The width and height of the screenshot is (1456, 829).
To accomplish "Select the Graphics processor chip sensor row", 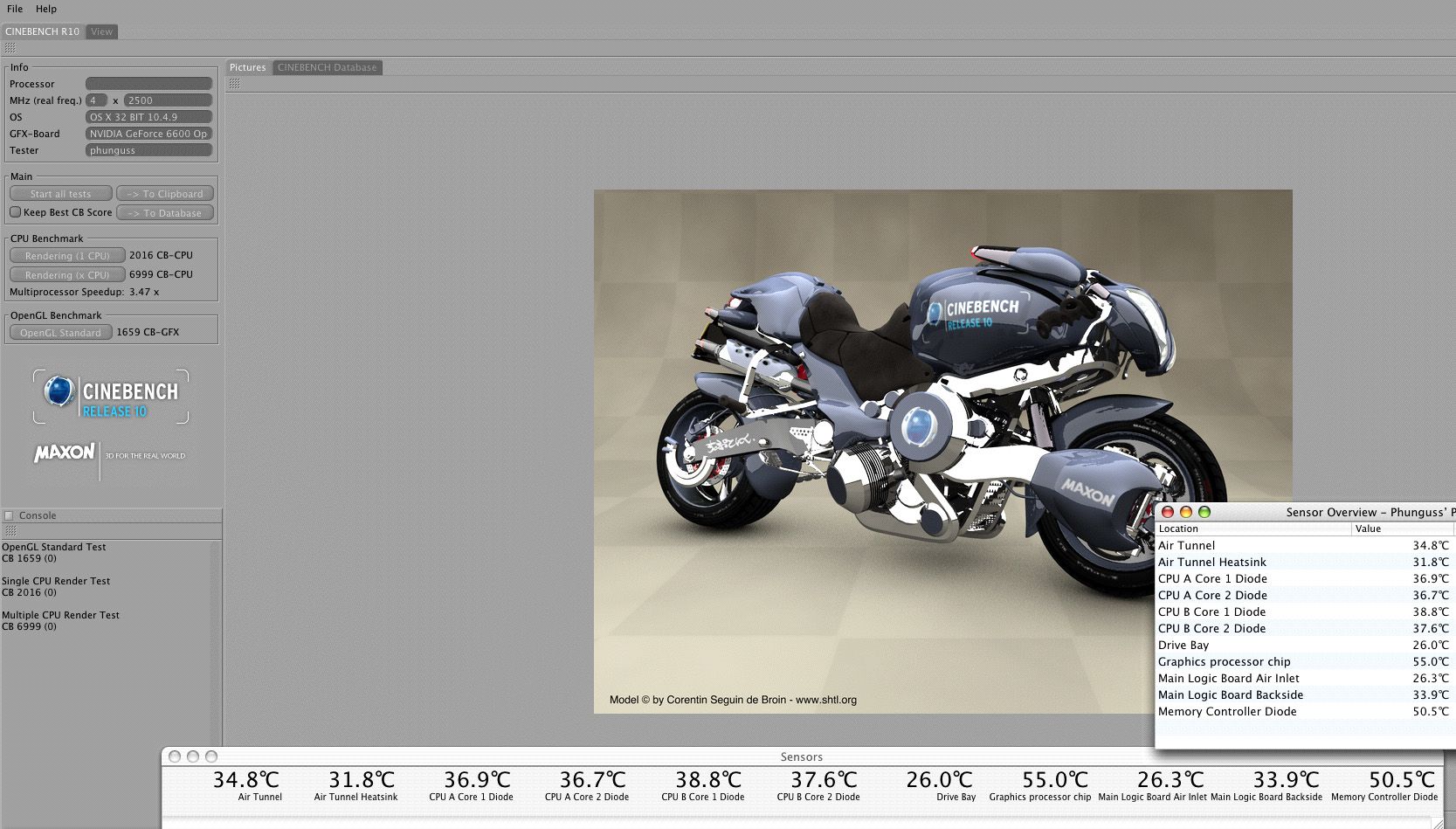I will point(1301,661).
